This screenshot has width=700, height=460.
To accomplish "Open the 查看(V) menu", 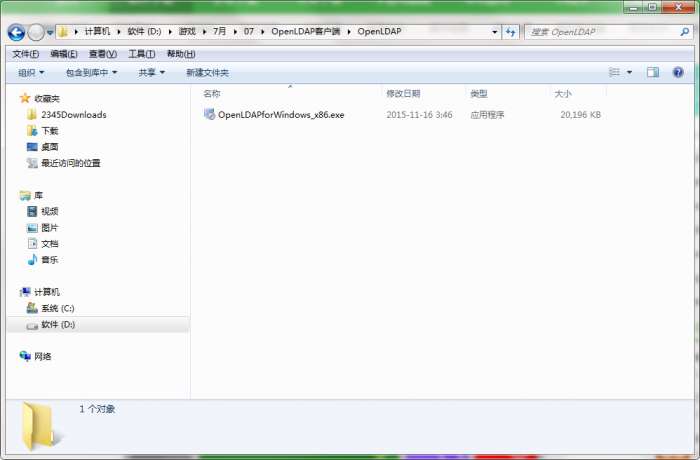I will coord(103,54).
